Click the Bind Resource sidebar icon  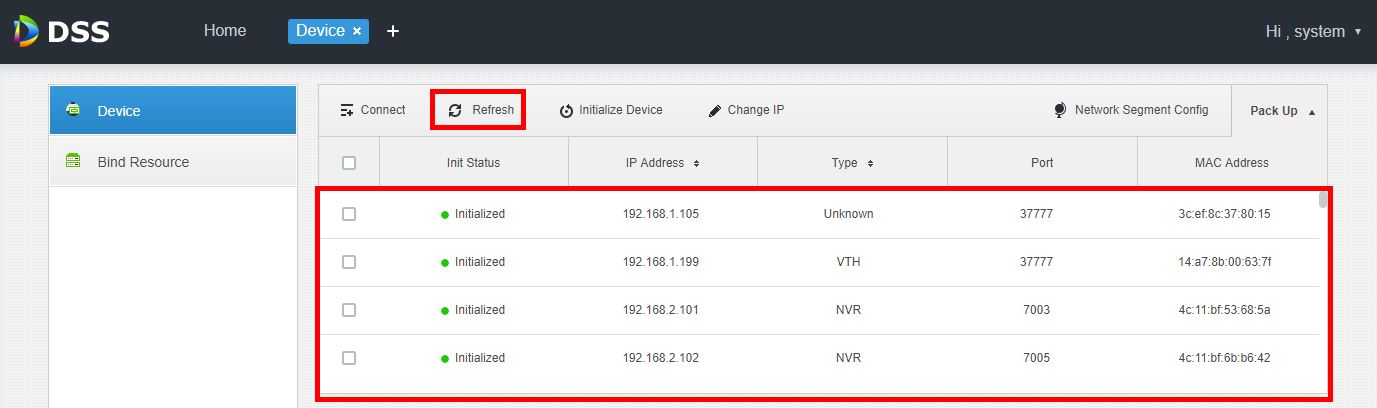pos(73,162)
